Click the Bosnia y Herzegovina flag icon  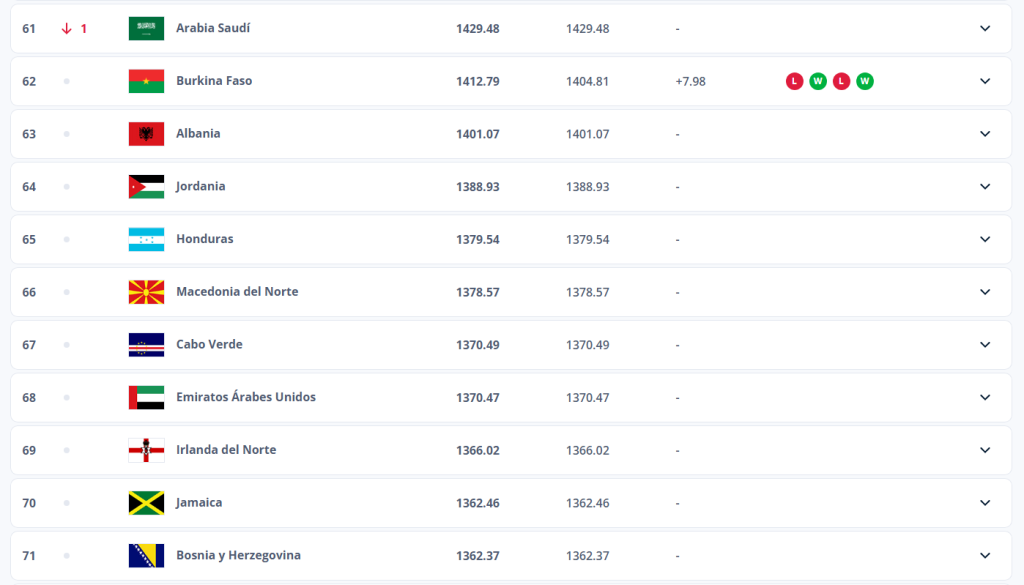(x=146, y=556)
